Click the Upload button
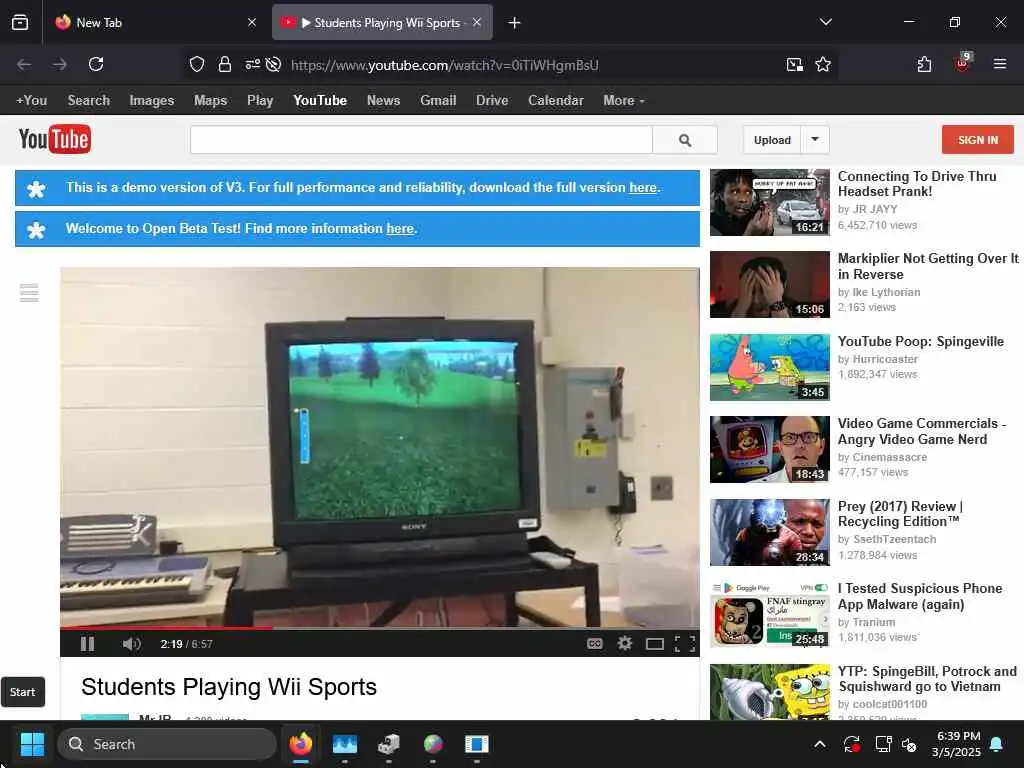This screenshot has height=768, width=1024. click(772, 140)
